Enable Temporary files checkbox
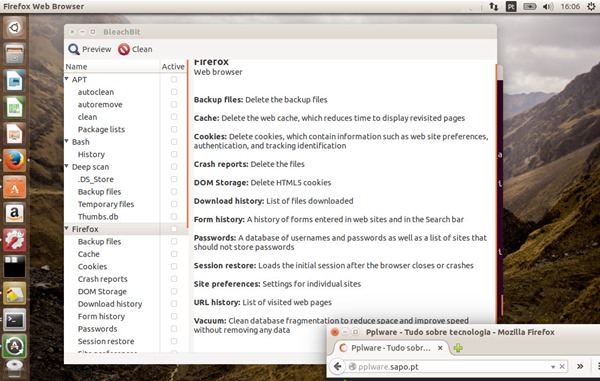 174,204
